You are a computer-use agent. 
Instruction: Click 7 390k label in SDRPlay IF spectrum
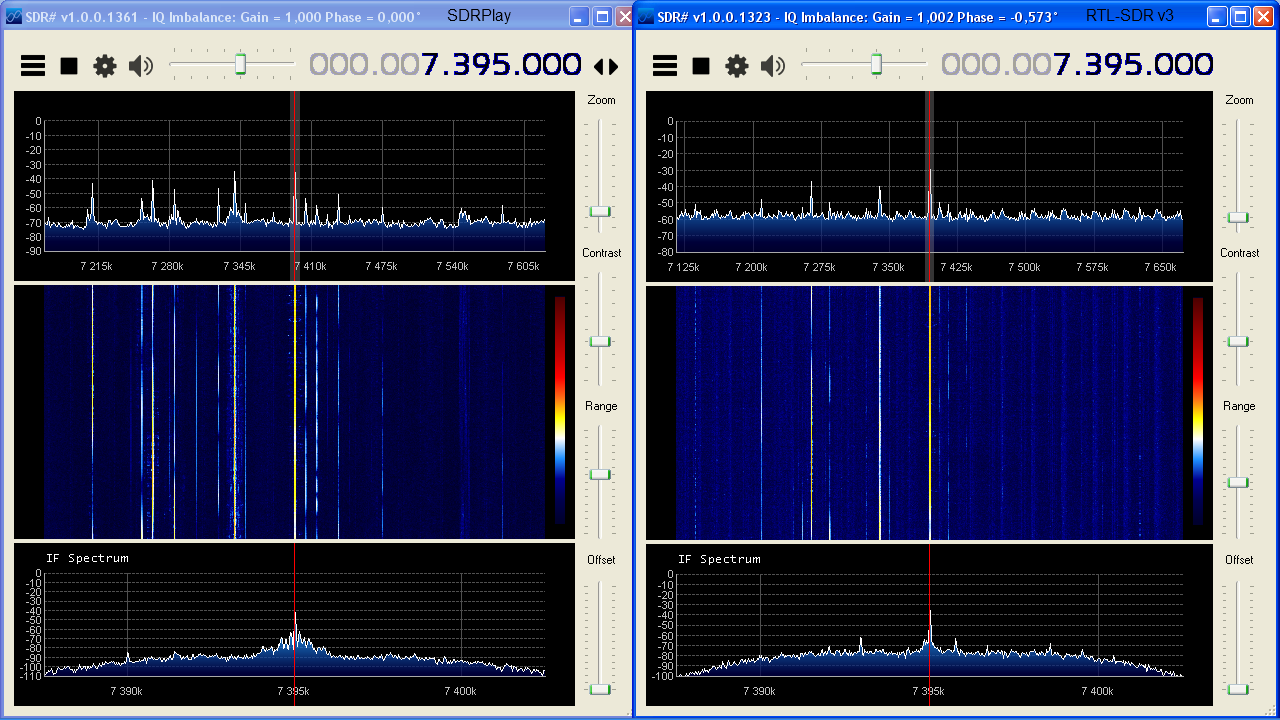126,691
